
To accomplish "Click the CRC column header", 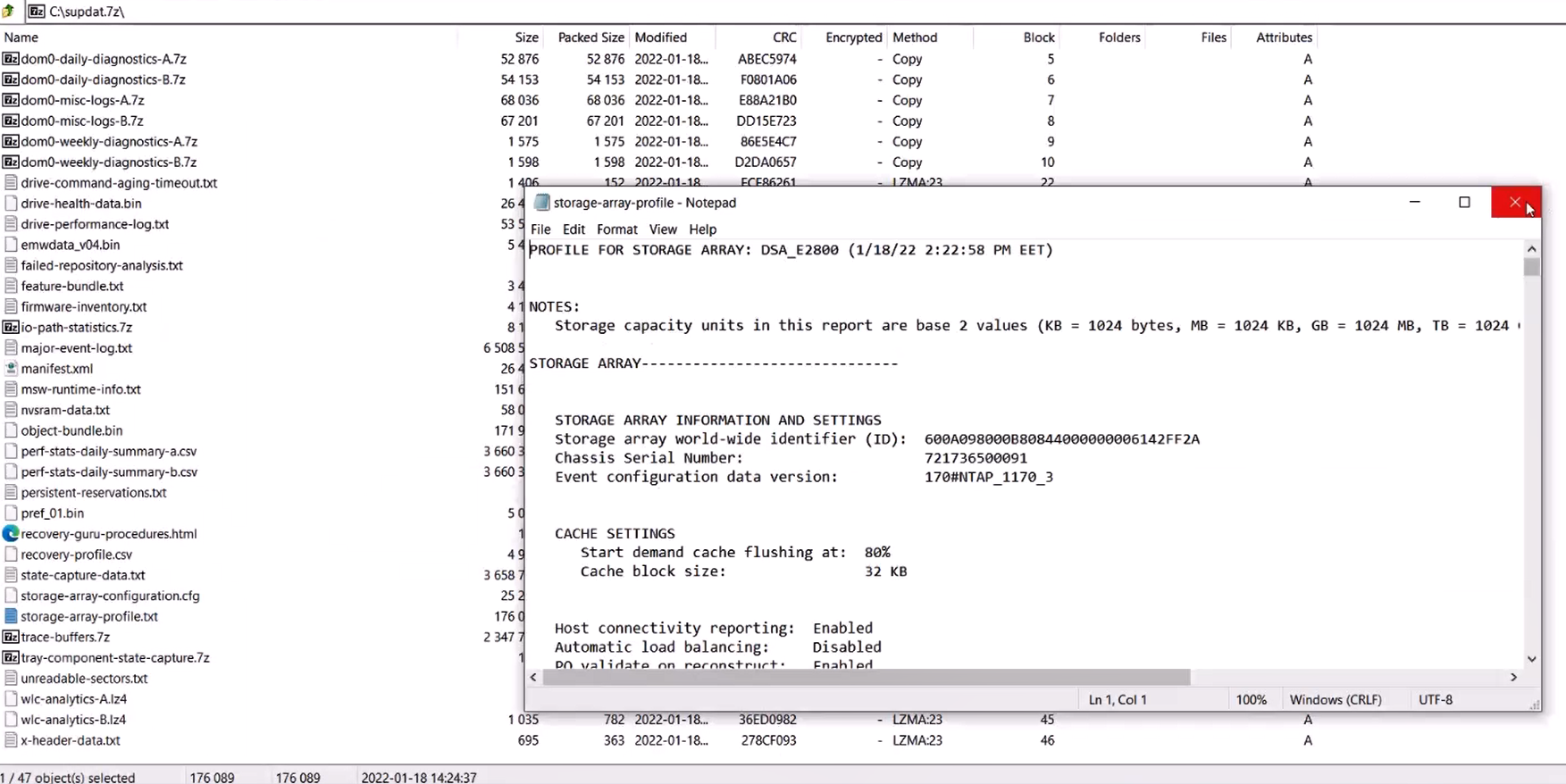I will click(x=783, y=38).
